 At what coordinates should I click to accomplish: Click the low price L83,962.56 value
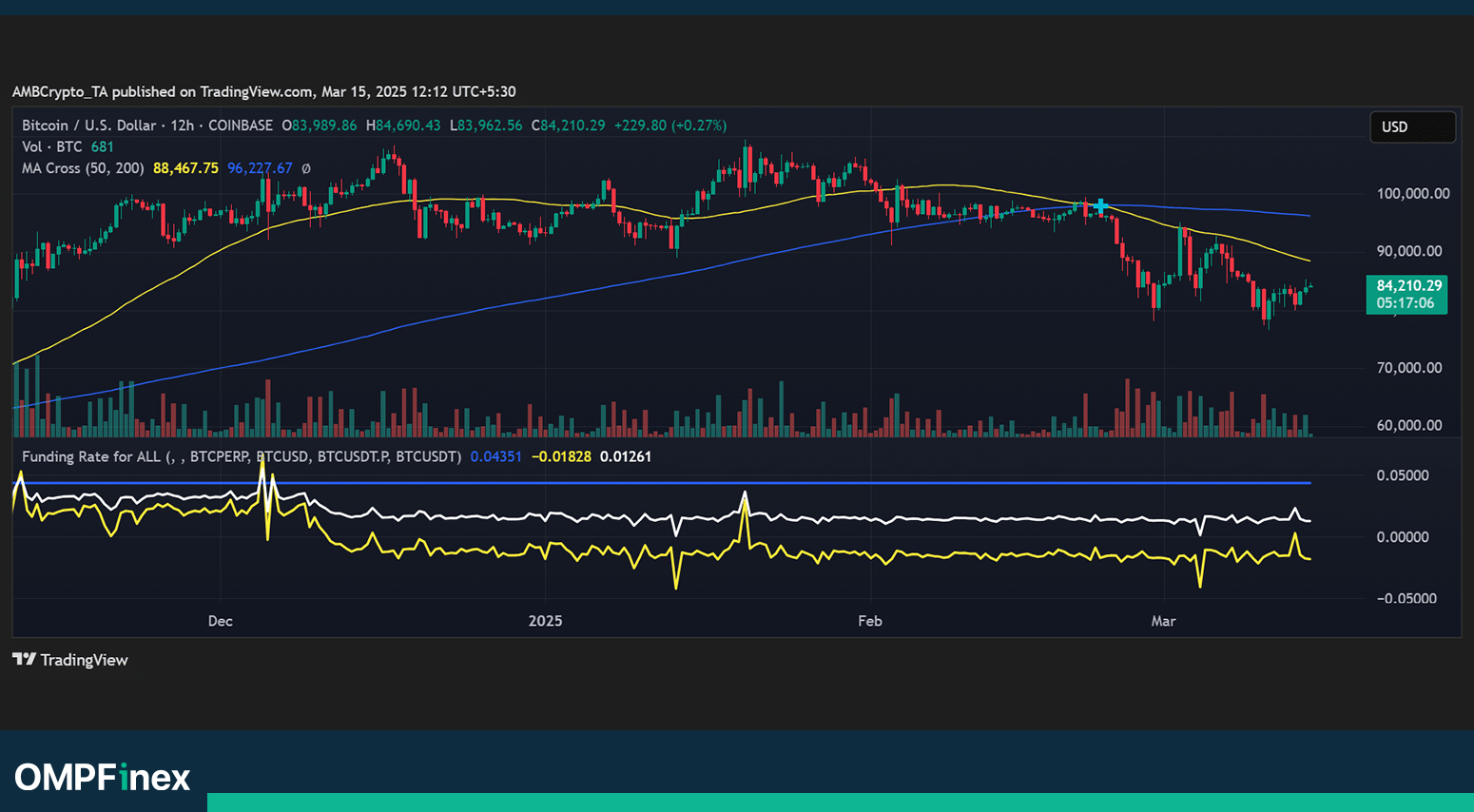pyautogui.click(x=486, y=126)
